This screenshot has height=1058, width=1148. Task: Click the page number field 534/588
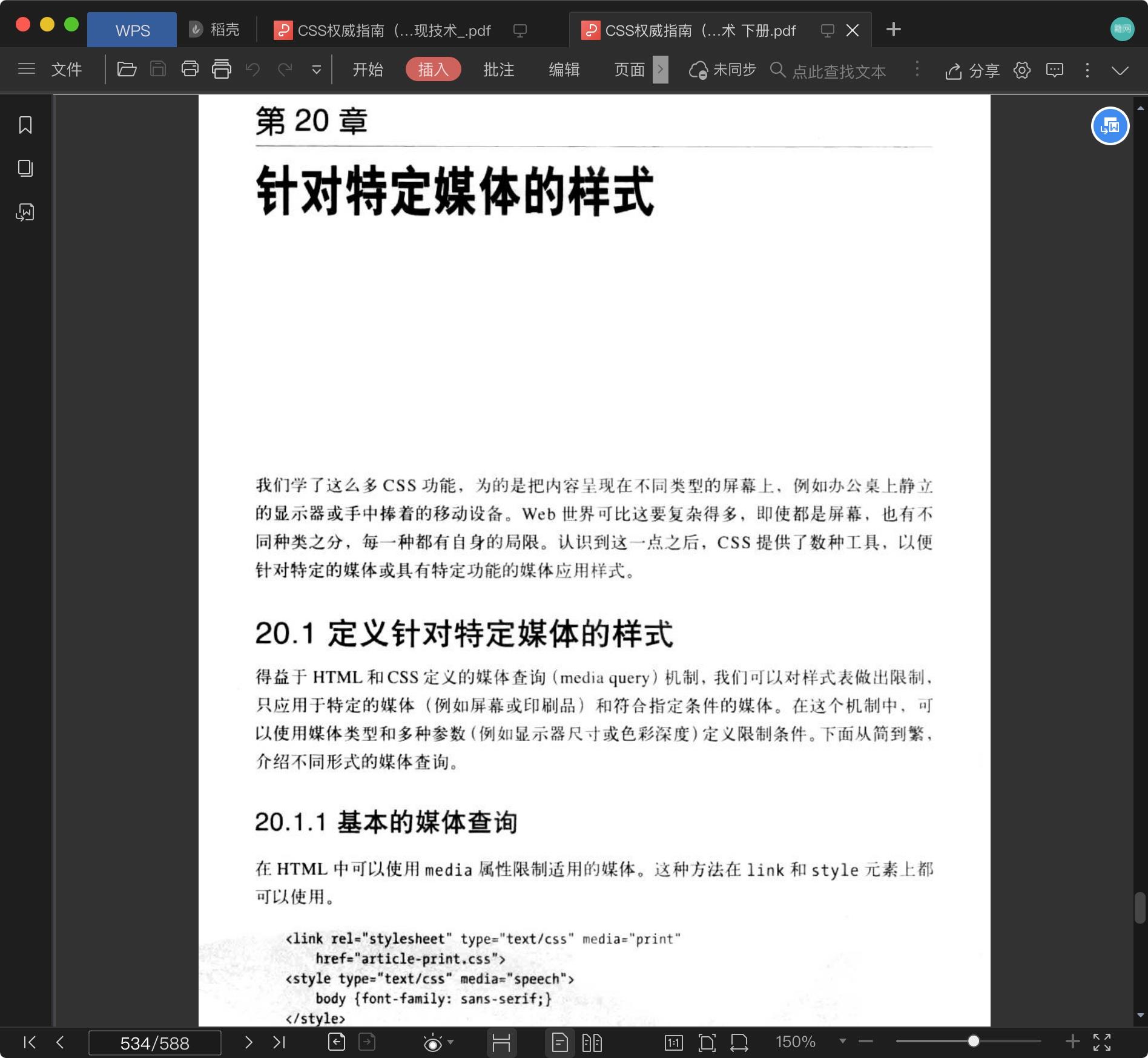pyautogui.click(x=154, y=1042)
